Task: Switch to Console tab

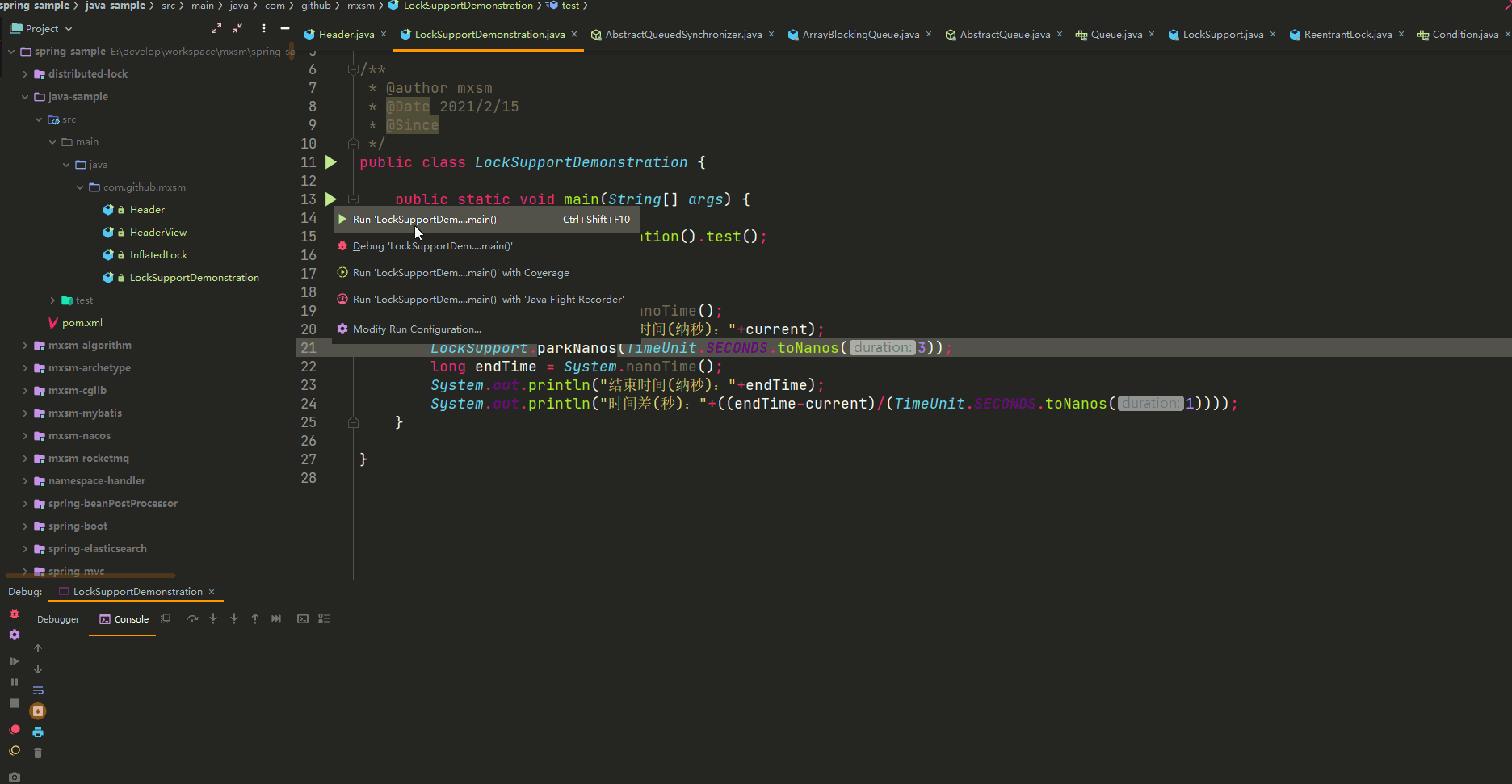Action: tap(124, 619)
